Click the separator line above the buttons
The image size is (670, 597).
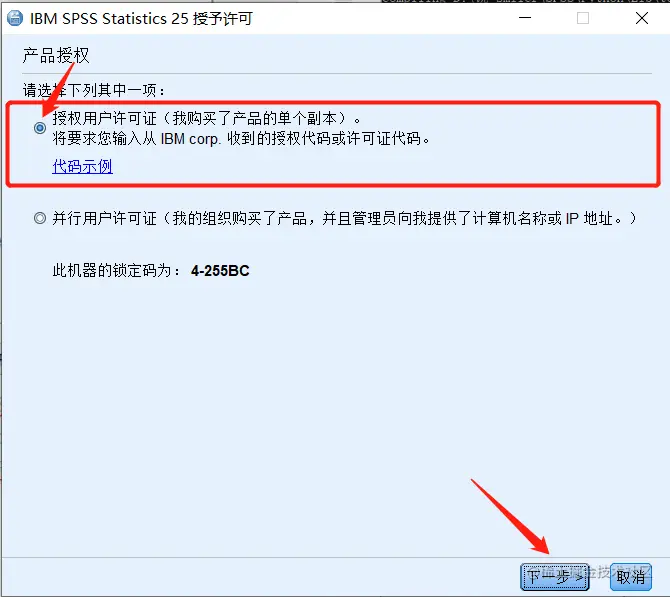pyautogui.click(x=335, y=557)
